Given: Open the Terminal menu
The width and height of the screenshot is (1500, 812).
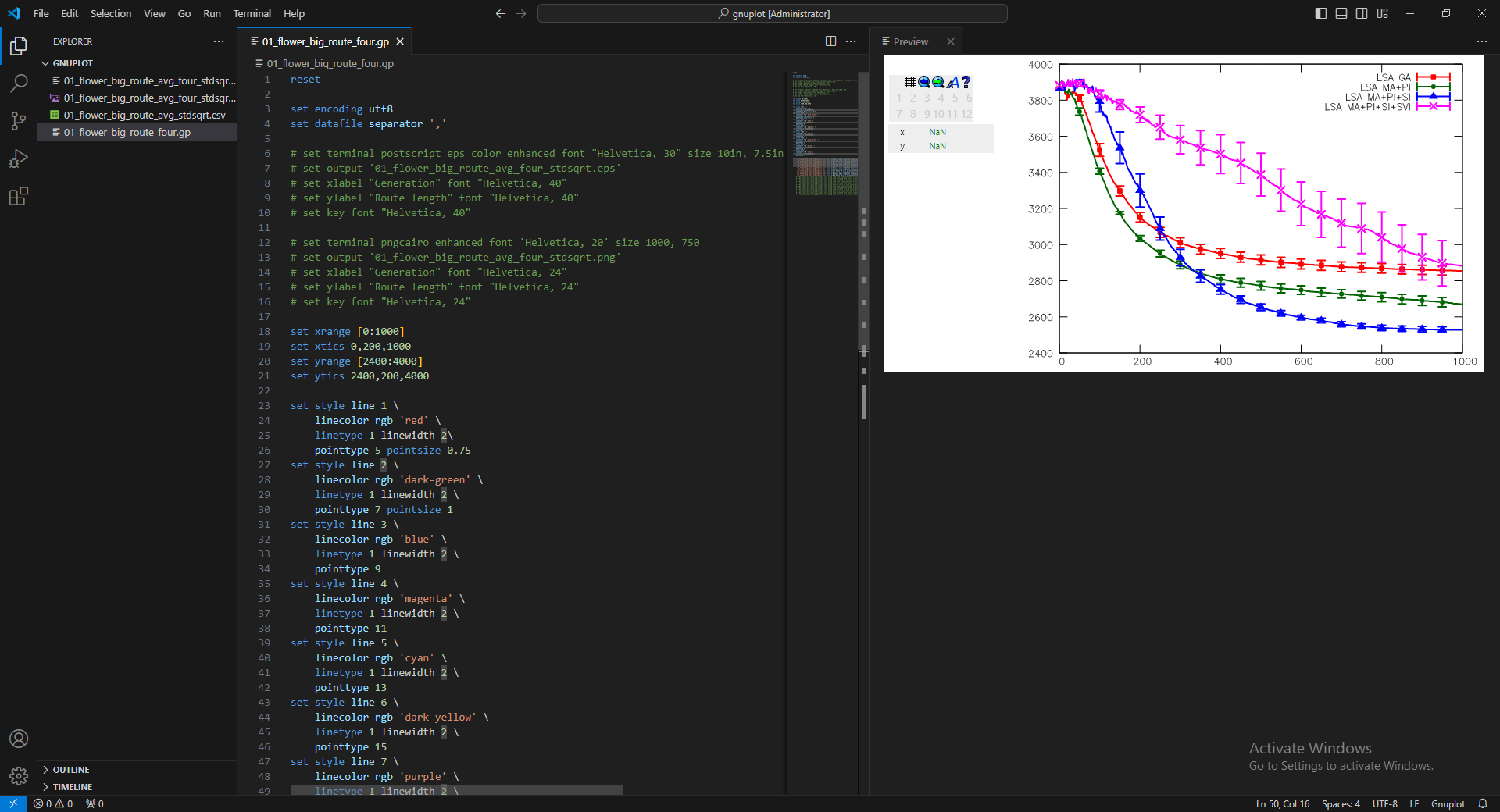Looking at the screenshot, I should (x=252, y=13).
